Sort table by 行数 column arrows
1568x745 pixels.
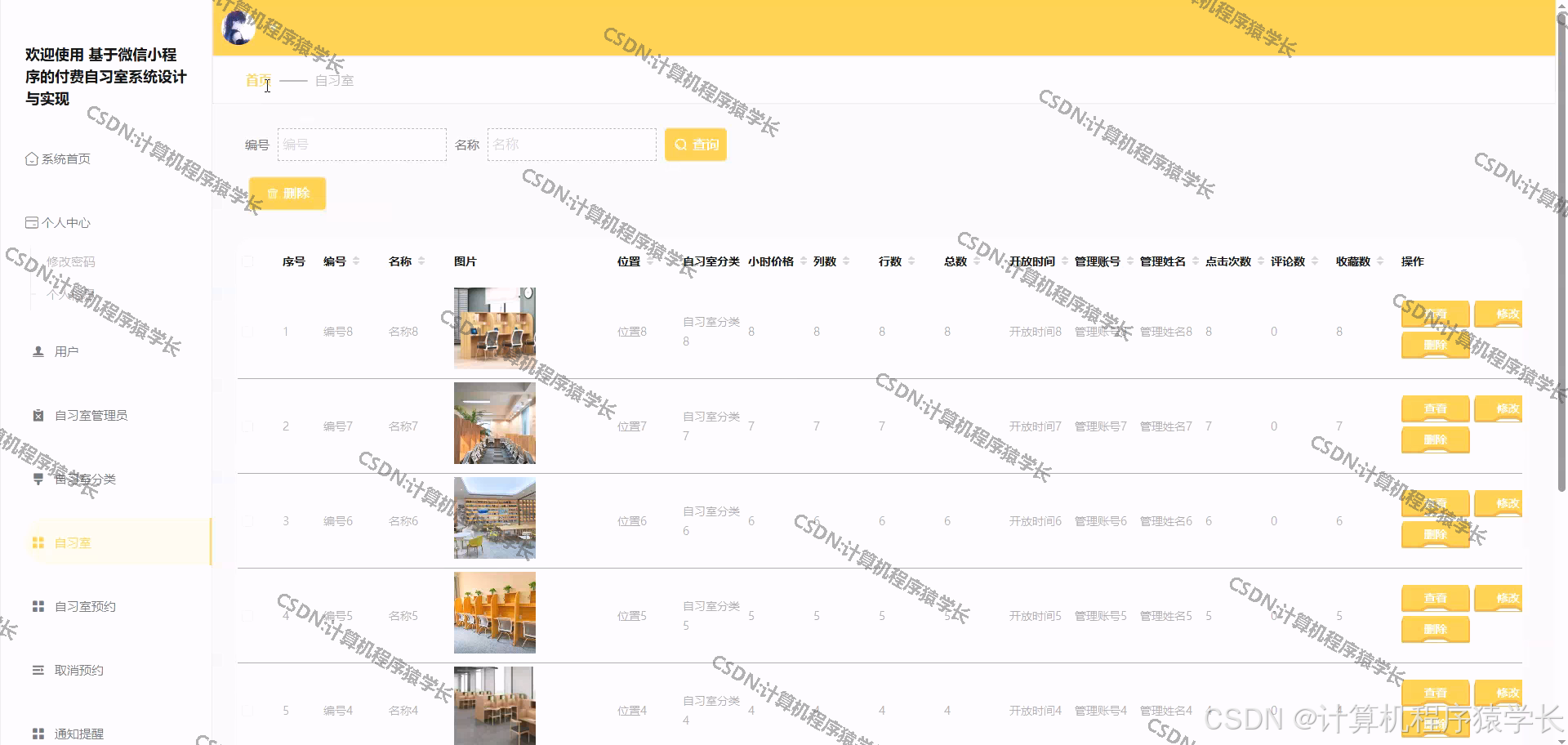[x=911, y=261]
